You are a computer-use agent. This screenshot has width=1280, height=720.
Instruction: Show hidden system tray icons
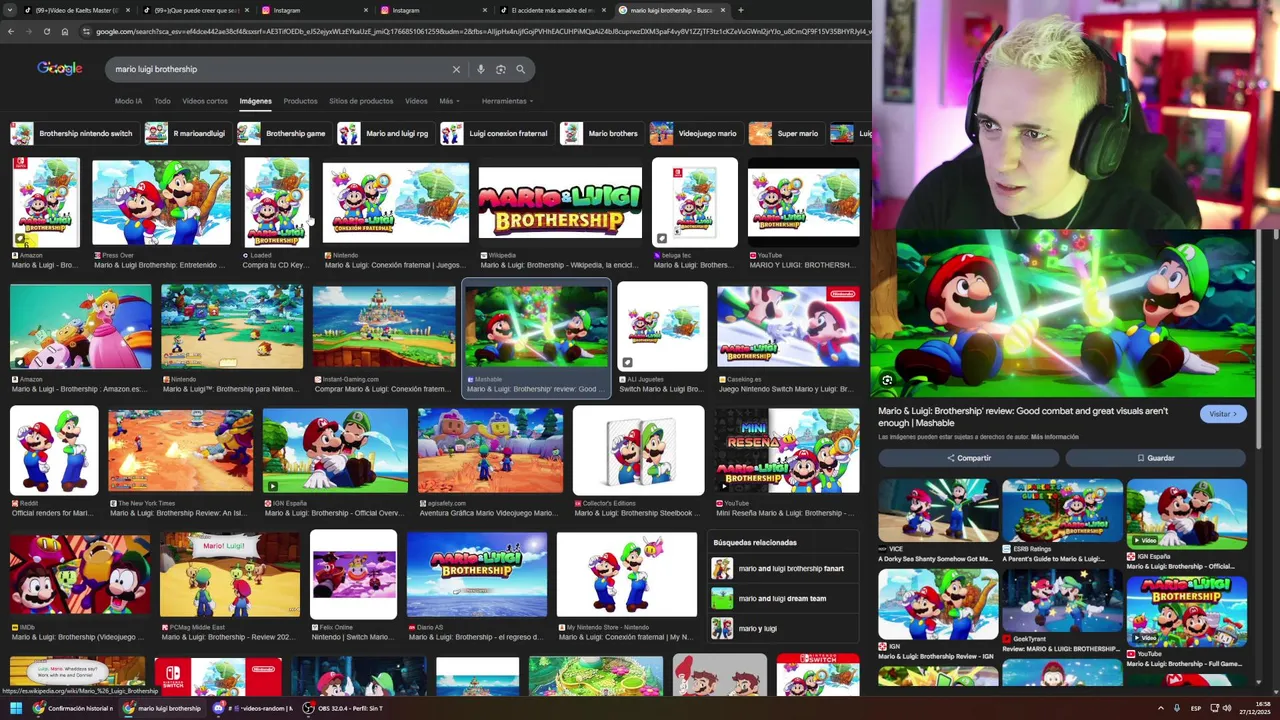coord(1161,708)
